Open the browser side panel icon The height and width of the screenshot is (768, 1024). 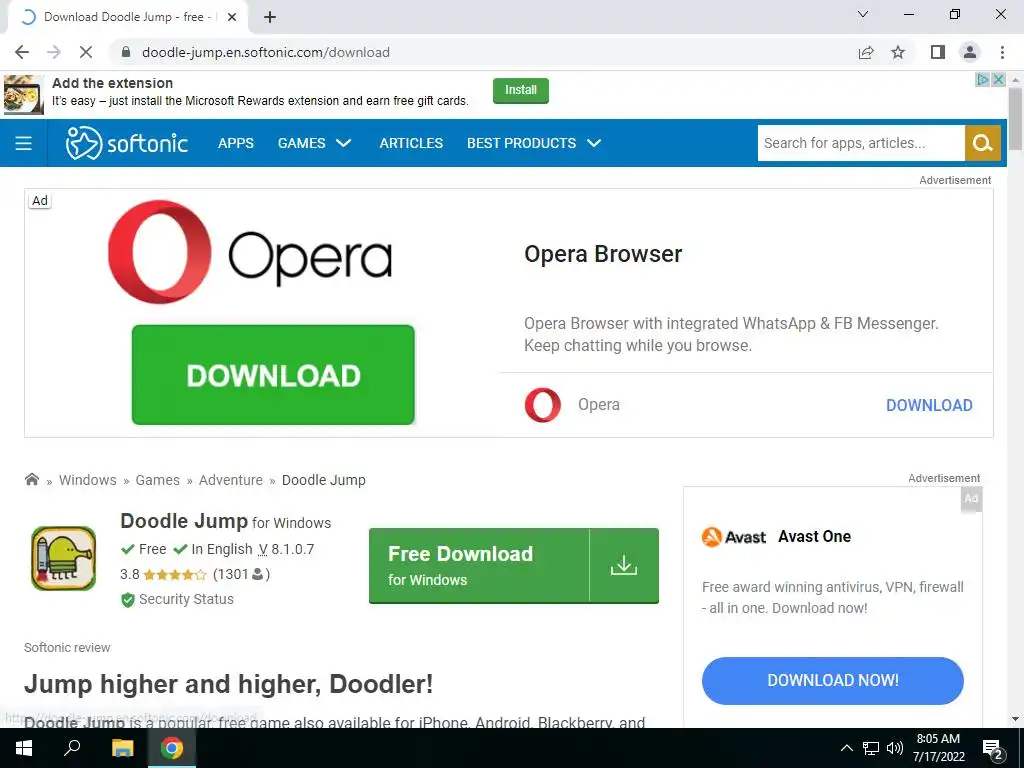coord(938,52)
